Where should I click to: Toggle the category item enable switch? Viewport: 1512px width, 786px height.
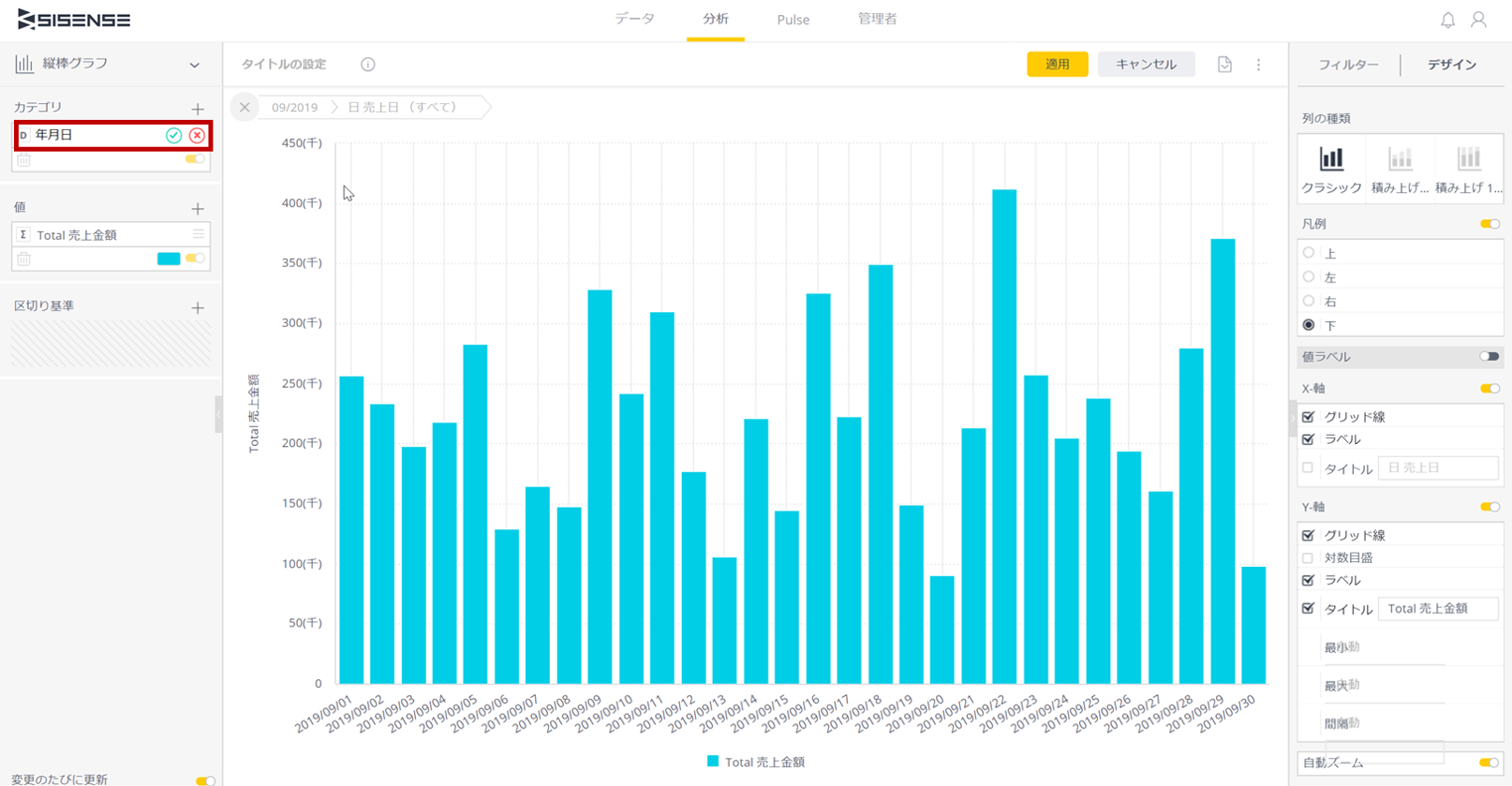click(195, 159)
